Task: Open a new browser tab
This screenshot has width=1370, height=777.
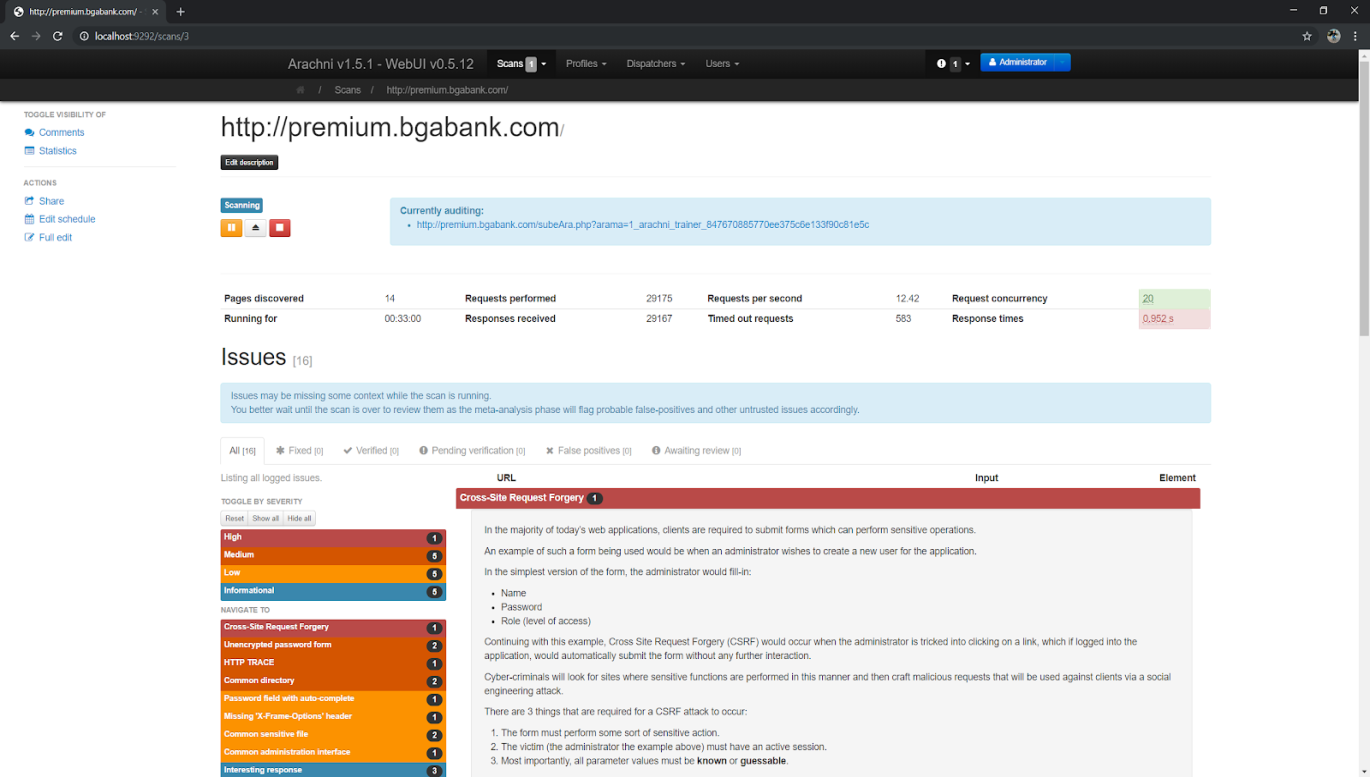Action: (x=181, y=12)
